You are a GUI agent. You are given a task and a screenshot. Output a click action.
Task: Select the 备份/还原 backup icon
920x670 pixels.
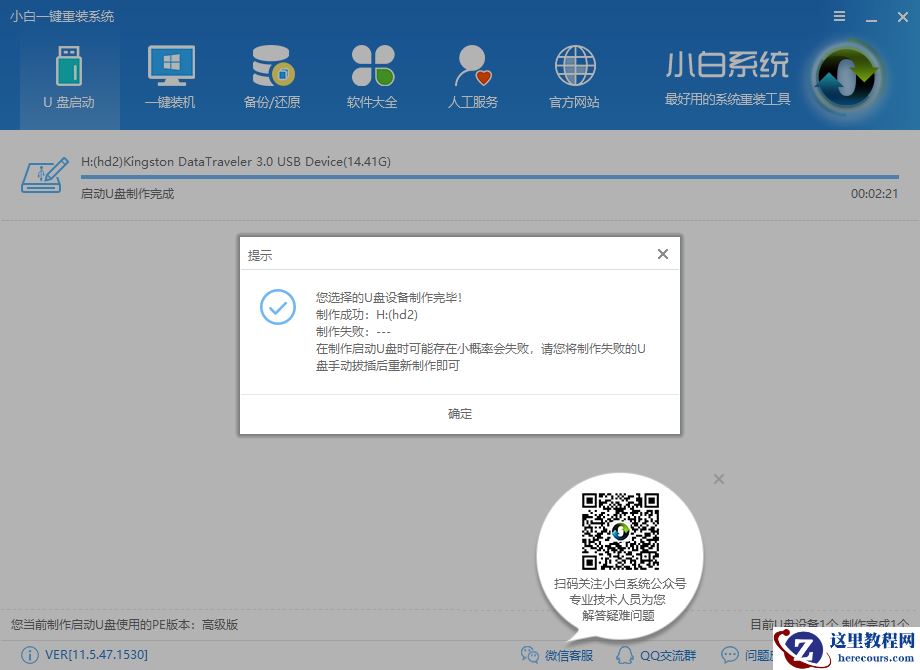(x=271, y=75)
